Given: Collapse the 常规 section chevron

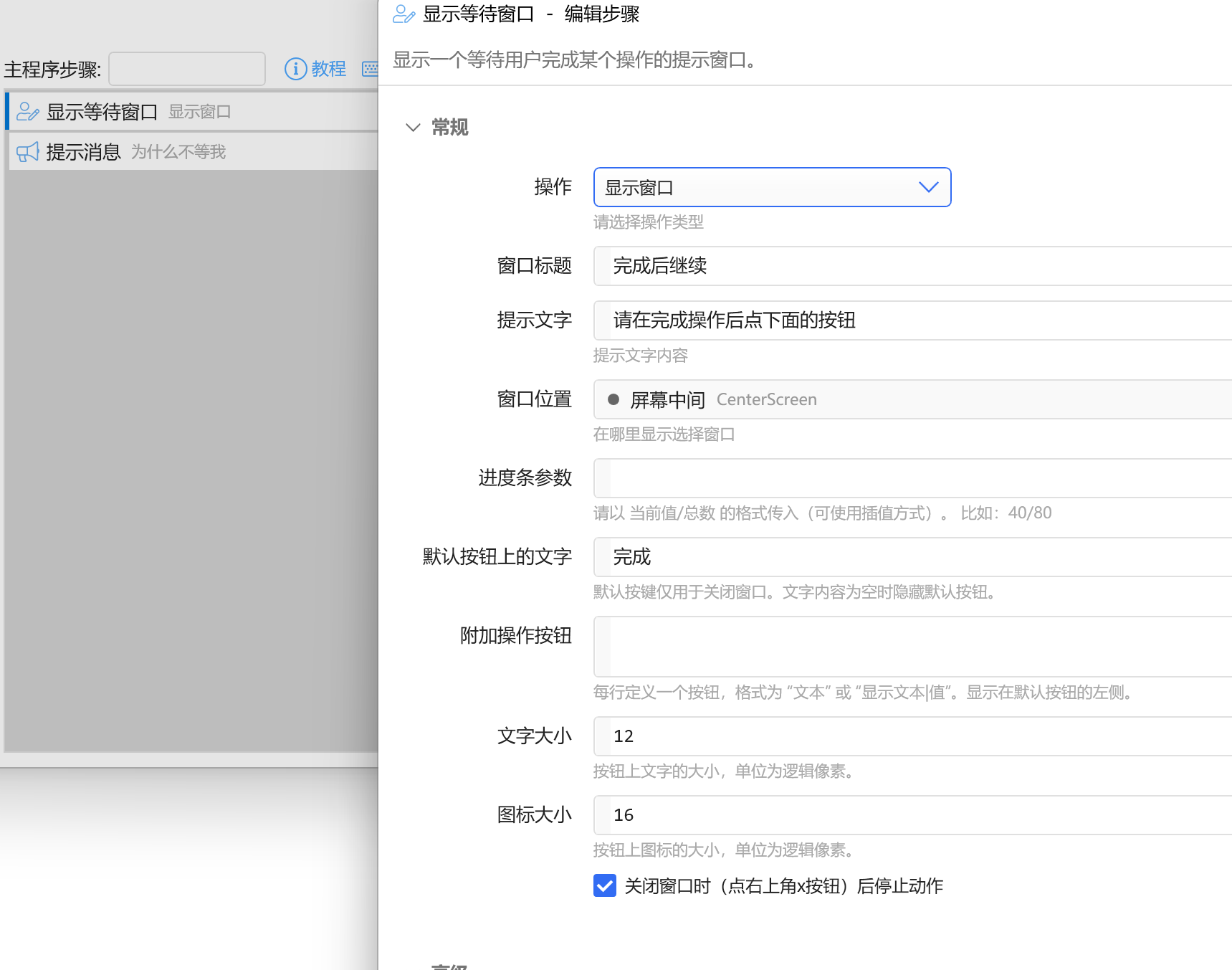Looking at the screenshot, I should (413, 128).
